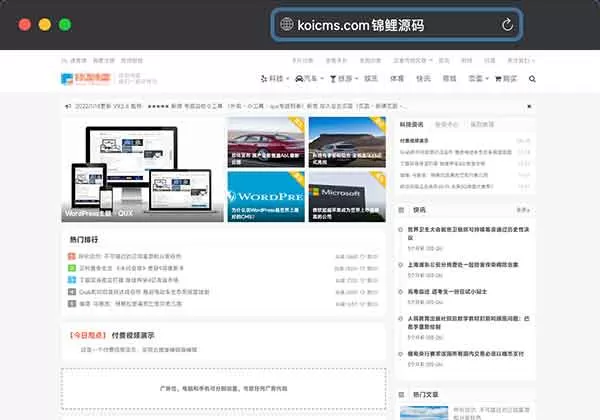Viewport: 600px width, 420px height.
Task: Open the 高考临近 news headline
Action: [x=447, y=292]
